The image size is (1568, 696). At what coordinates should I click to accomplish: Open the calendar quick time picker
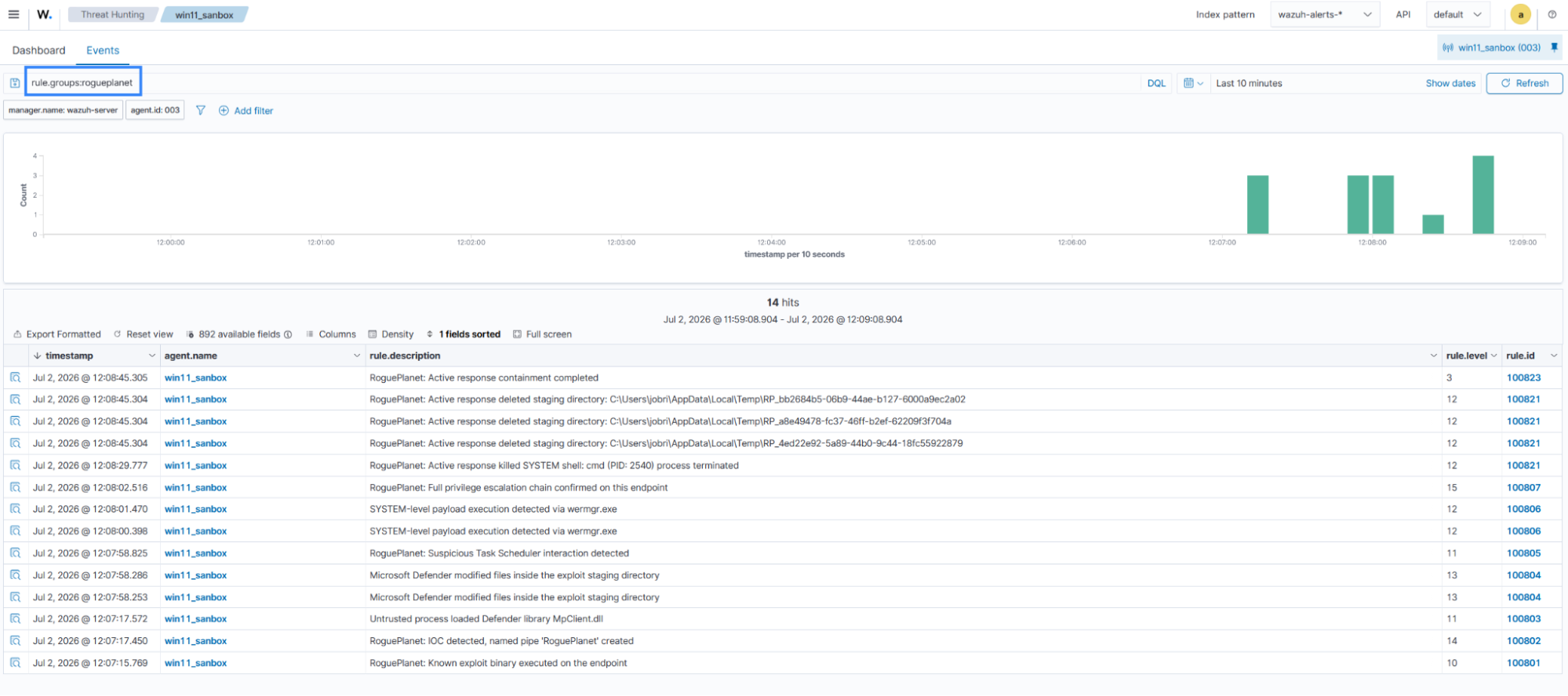pyautogui.click(x=1193, y=83)
